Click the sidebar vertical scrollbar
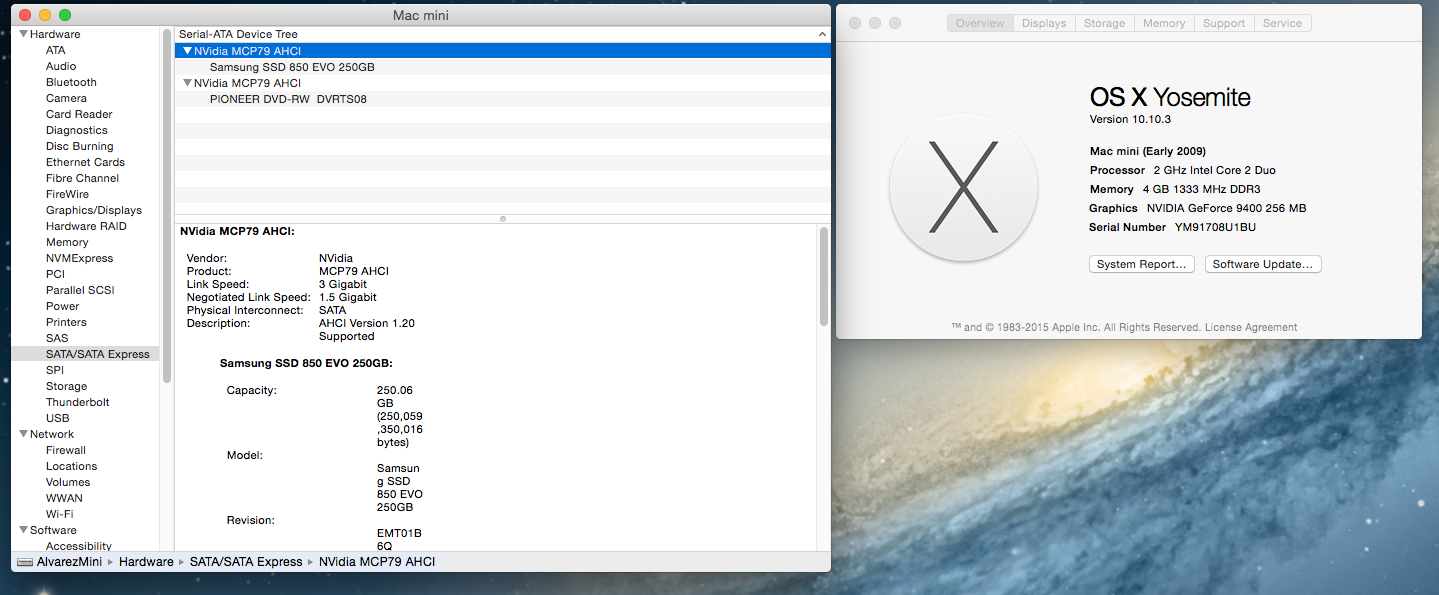The height and width of the screenshot is (595, 1439). pyautogui.click(x=167, y=206)
